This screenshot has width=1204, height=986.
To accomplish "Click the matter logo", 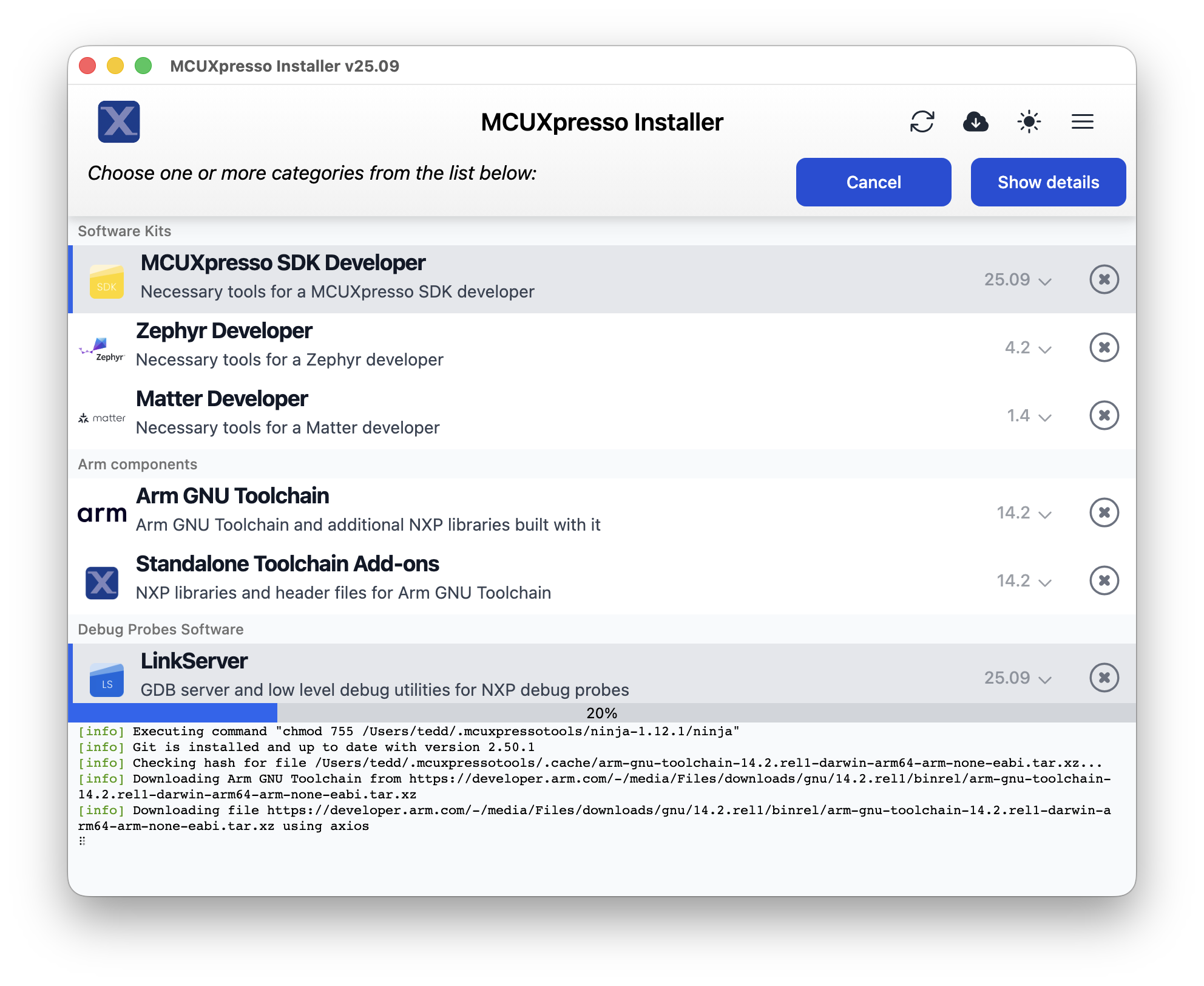I will (102, 418).
